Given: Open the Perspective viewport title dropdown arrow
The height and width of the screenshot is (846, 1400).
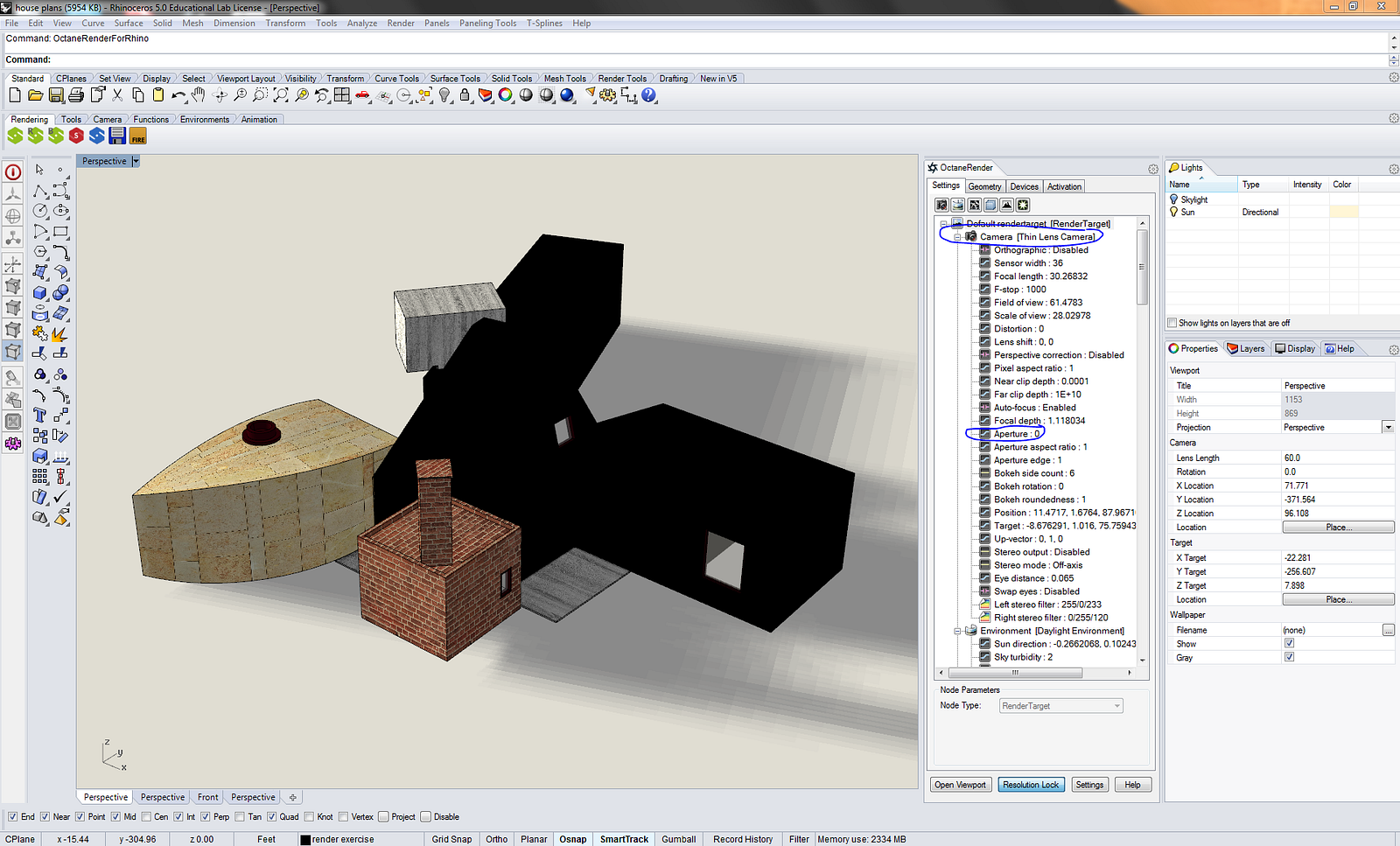Looking at the screenshot, I should coord(136,161).
